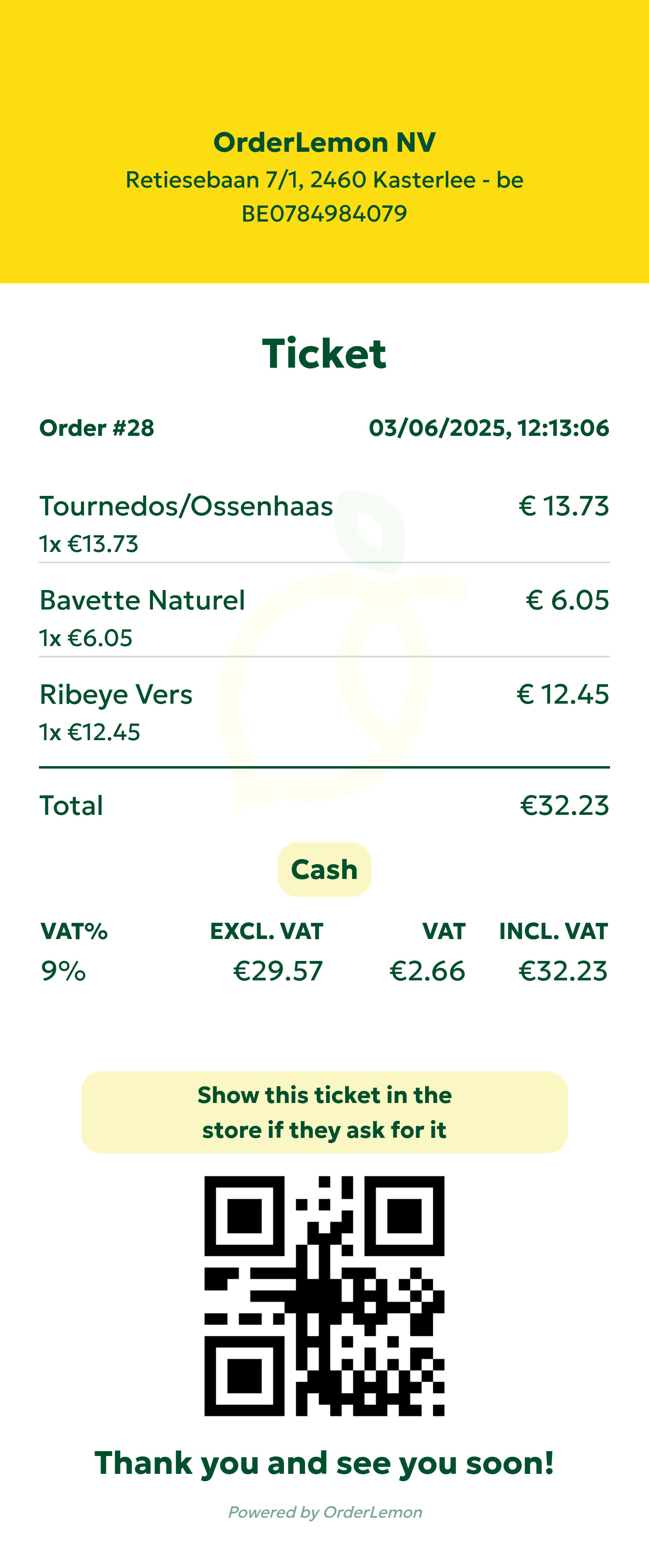This screenshot has height=1568, width=649.
Task: Select the Ribeye Vers item name
Action: (116, 695)
